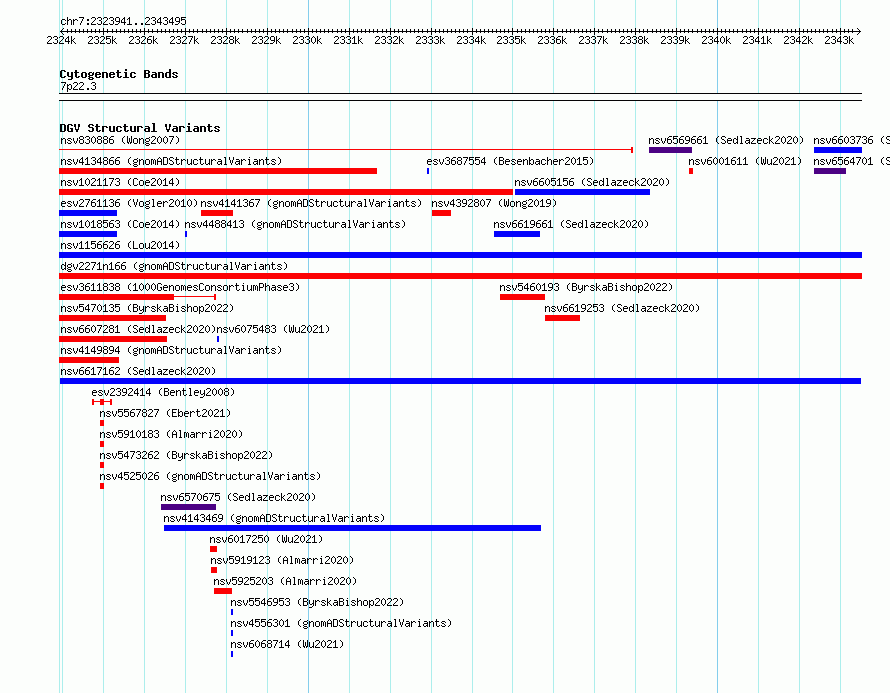Select the nsv5546953 (ByrskaBishop2022) label

[x=317, y=602]
